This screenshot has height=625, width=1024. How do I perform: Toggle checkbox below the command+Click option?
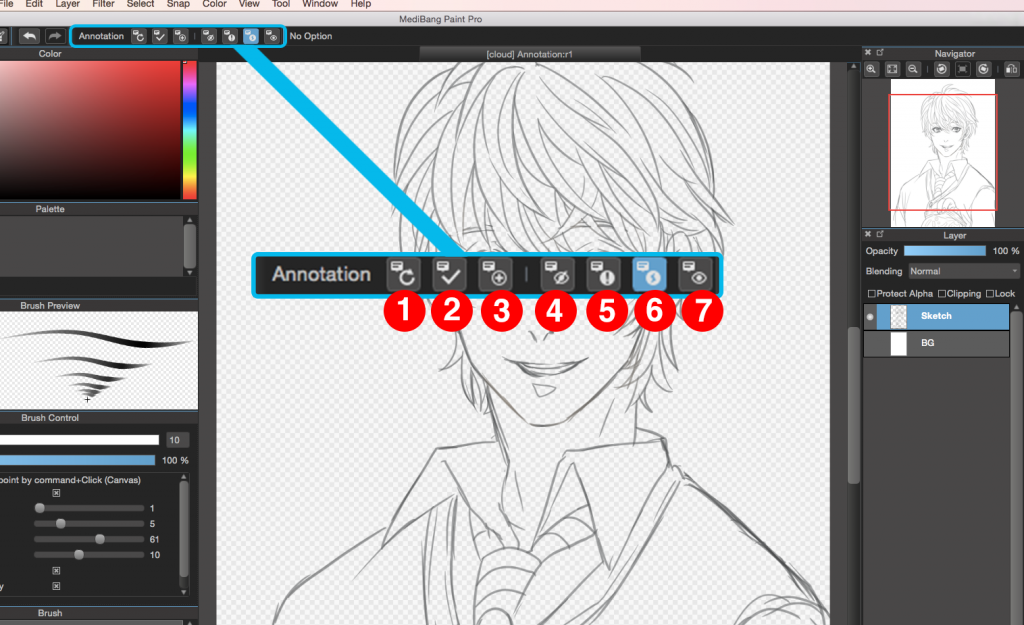click(x=56, y=493)
